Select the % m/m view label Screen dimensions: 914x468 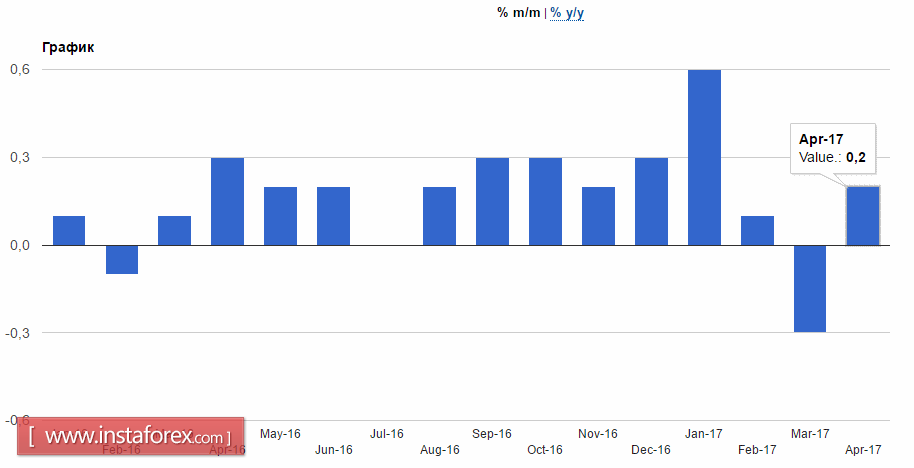click(x=519, y=12)
